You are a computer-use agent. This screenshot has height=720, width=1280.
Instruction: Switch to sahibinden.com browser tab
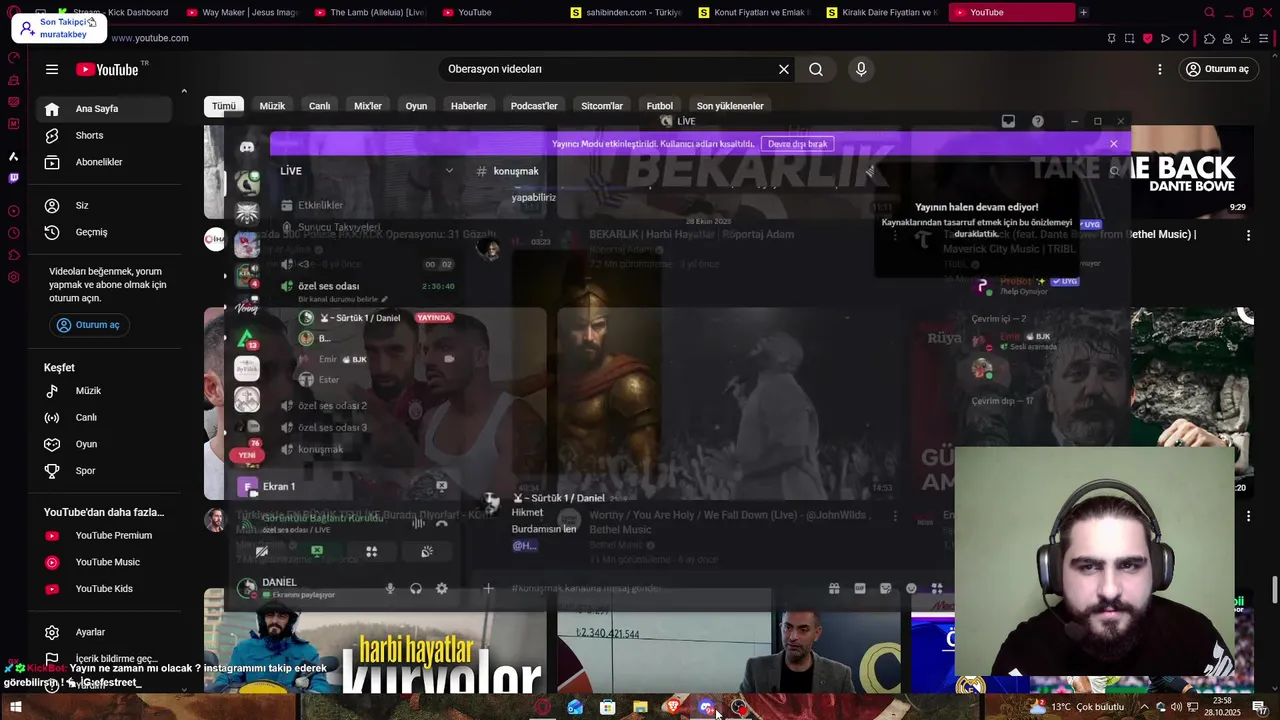pos(627,12)
